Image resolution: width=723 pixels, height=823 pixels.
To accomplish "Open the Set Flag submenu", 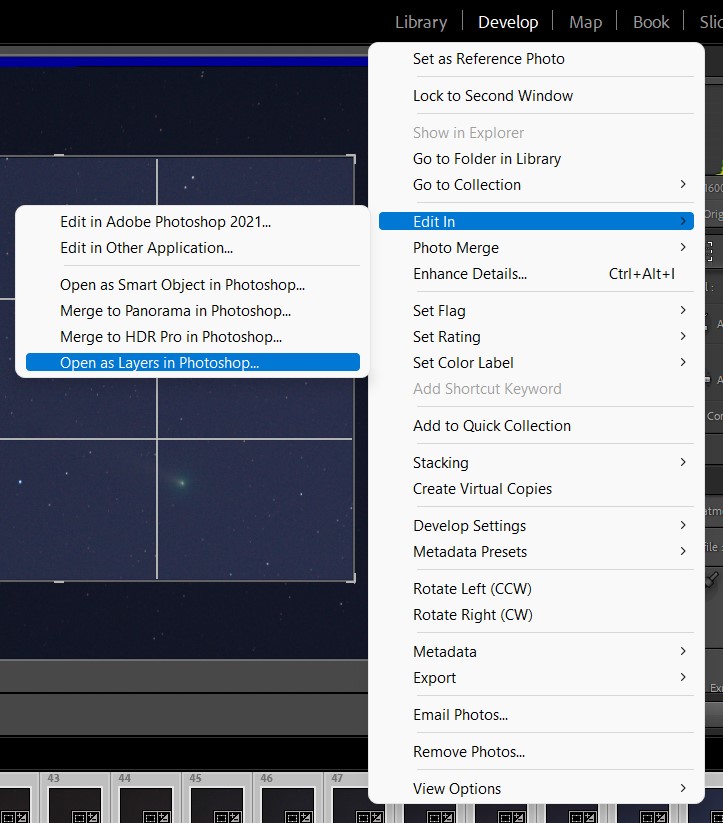I will (536, 311).
